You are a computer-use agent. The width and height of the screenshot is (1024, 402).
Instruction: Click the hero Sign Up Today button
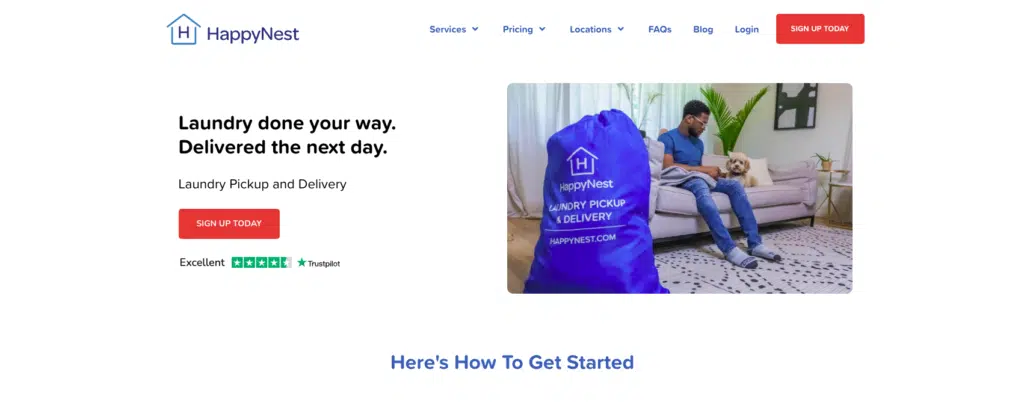[x=229, y=223]
